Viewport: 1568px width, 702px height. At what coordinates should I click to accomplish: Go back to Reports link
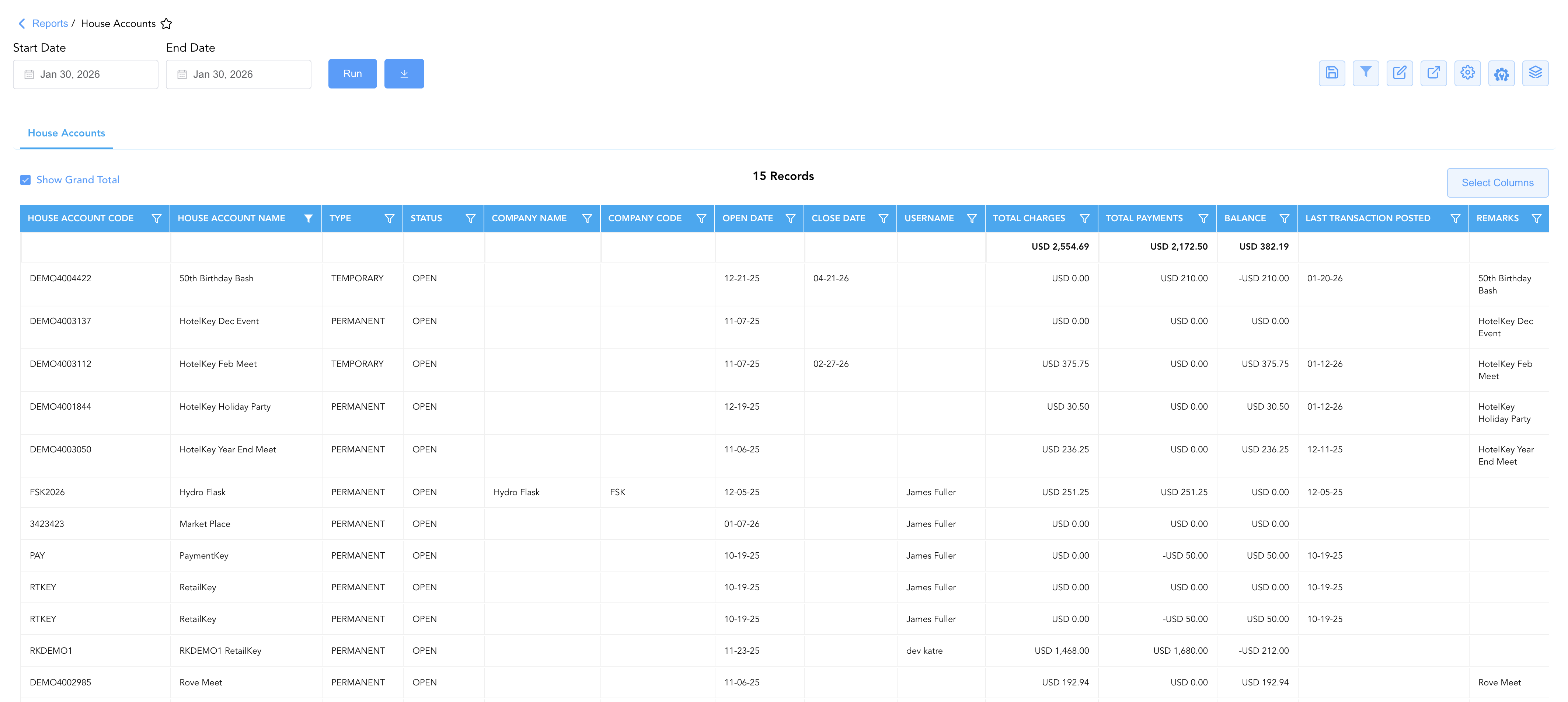(50, 24)
